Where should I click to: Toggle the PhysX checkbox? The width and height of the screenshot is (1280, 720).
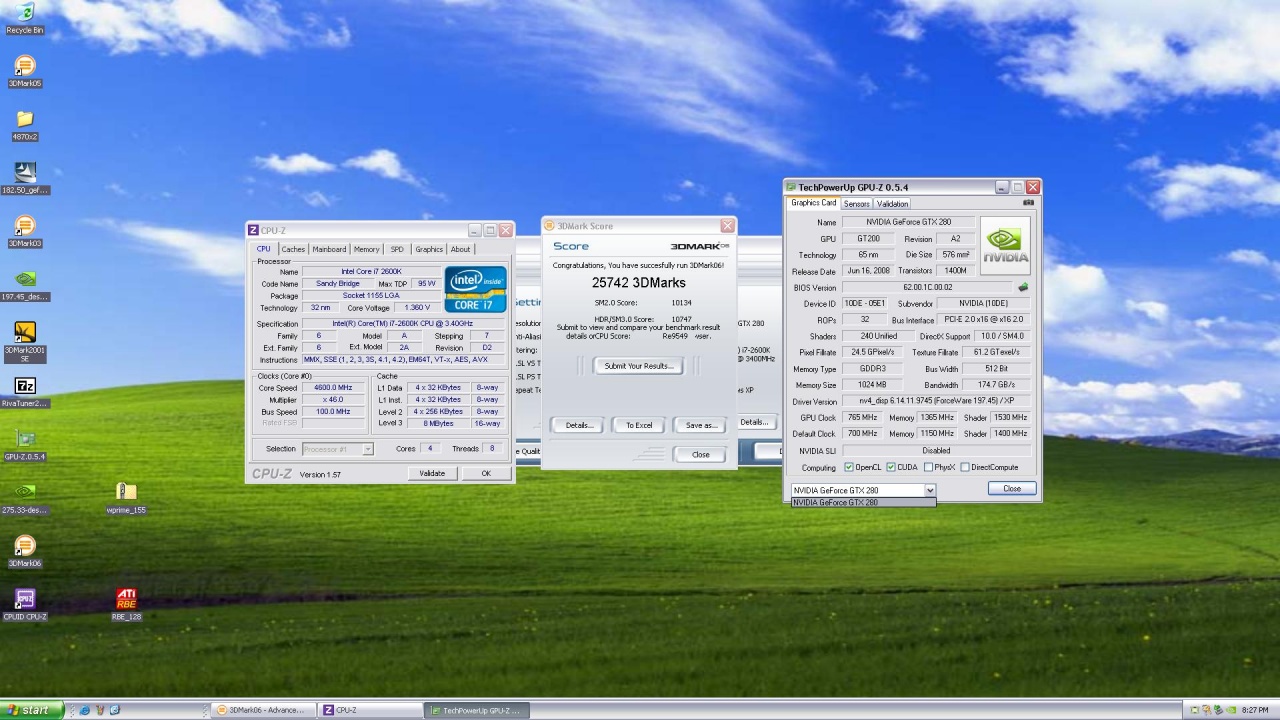(928, 467)
